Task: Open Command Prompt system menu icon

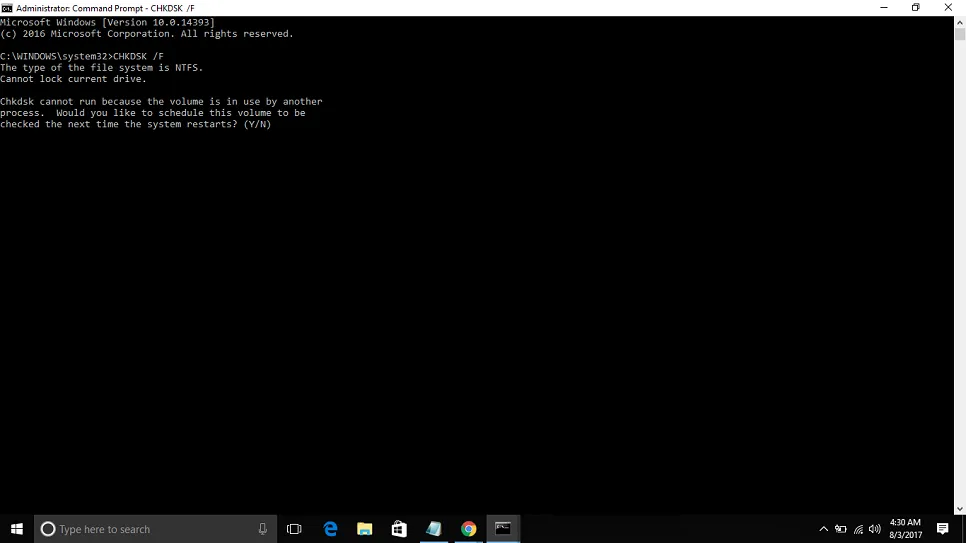Action: (x=7, y=8)
